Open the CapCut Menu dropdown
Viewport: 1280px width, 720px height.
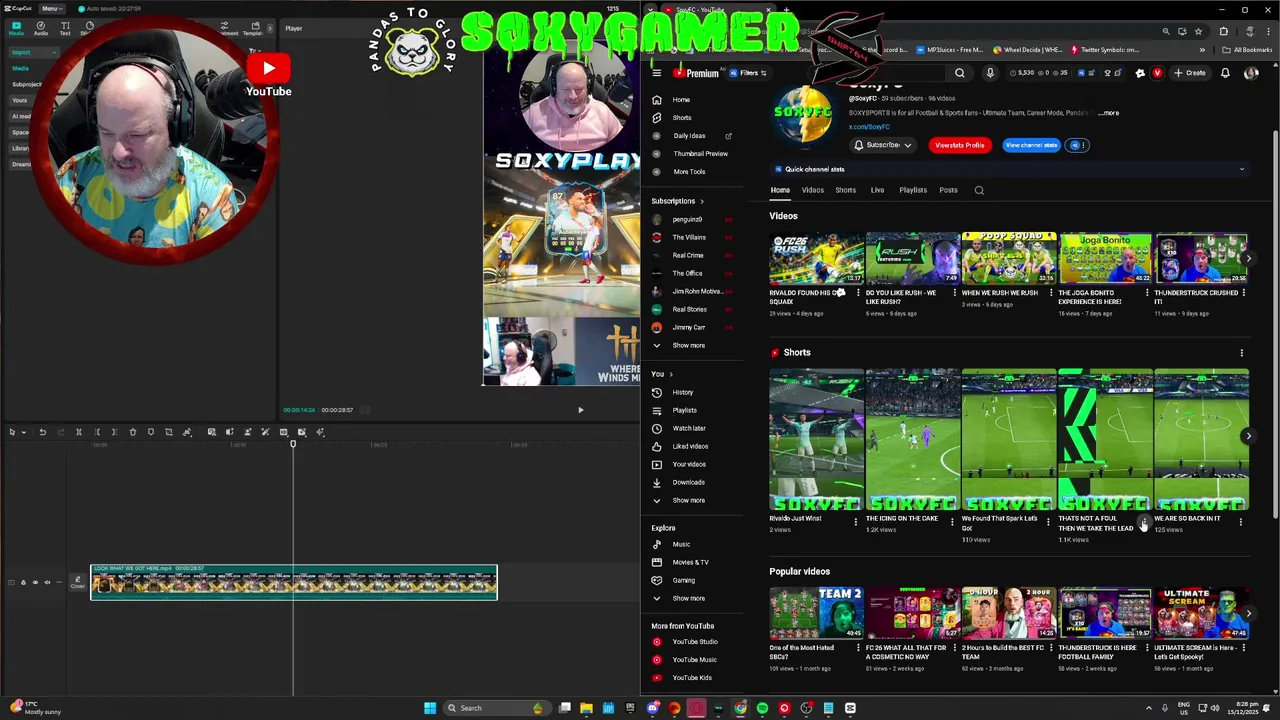pos(50,8)
